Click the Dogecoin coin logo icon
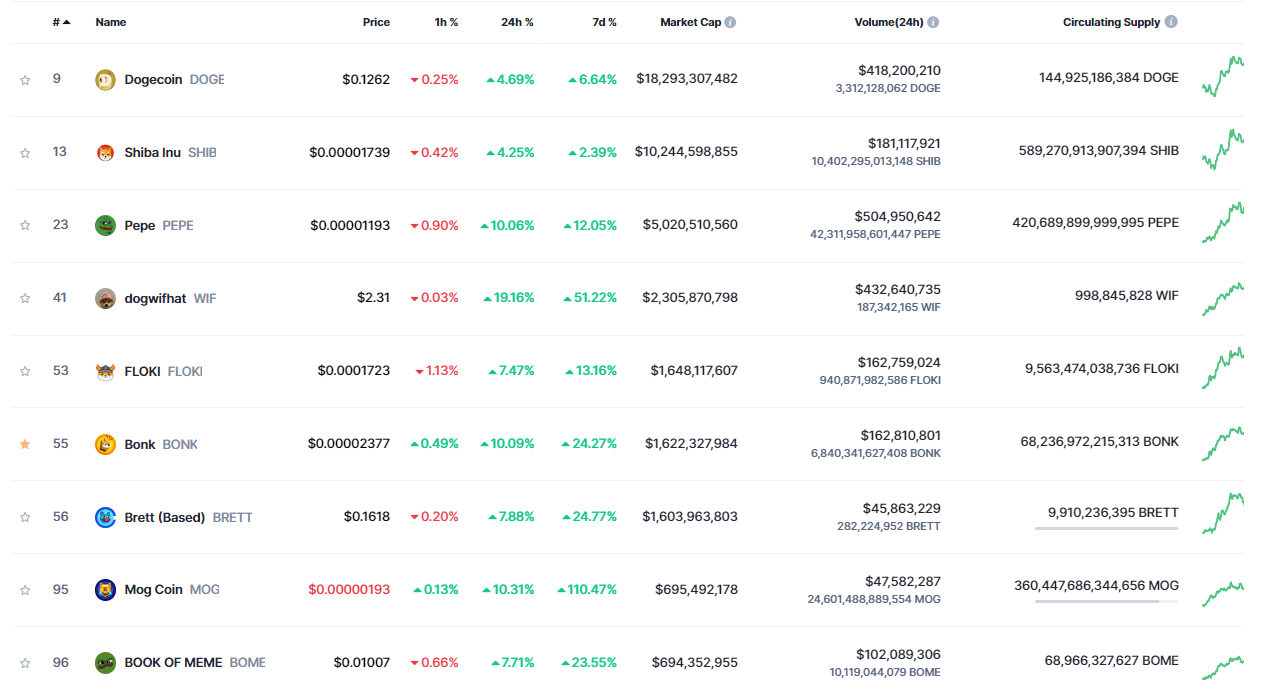The height and width of the screenshot is (693, 1263). click(x=105, y=79)
